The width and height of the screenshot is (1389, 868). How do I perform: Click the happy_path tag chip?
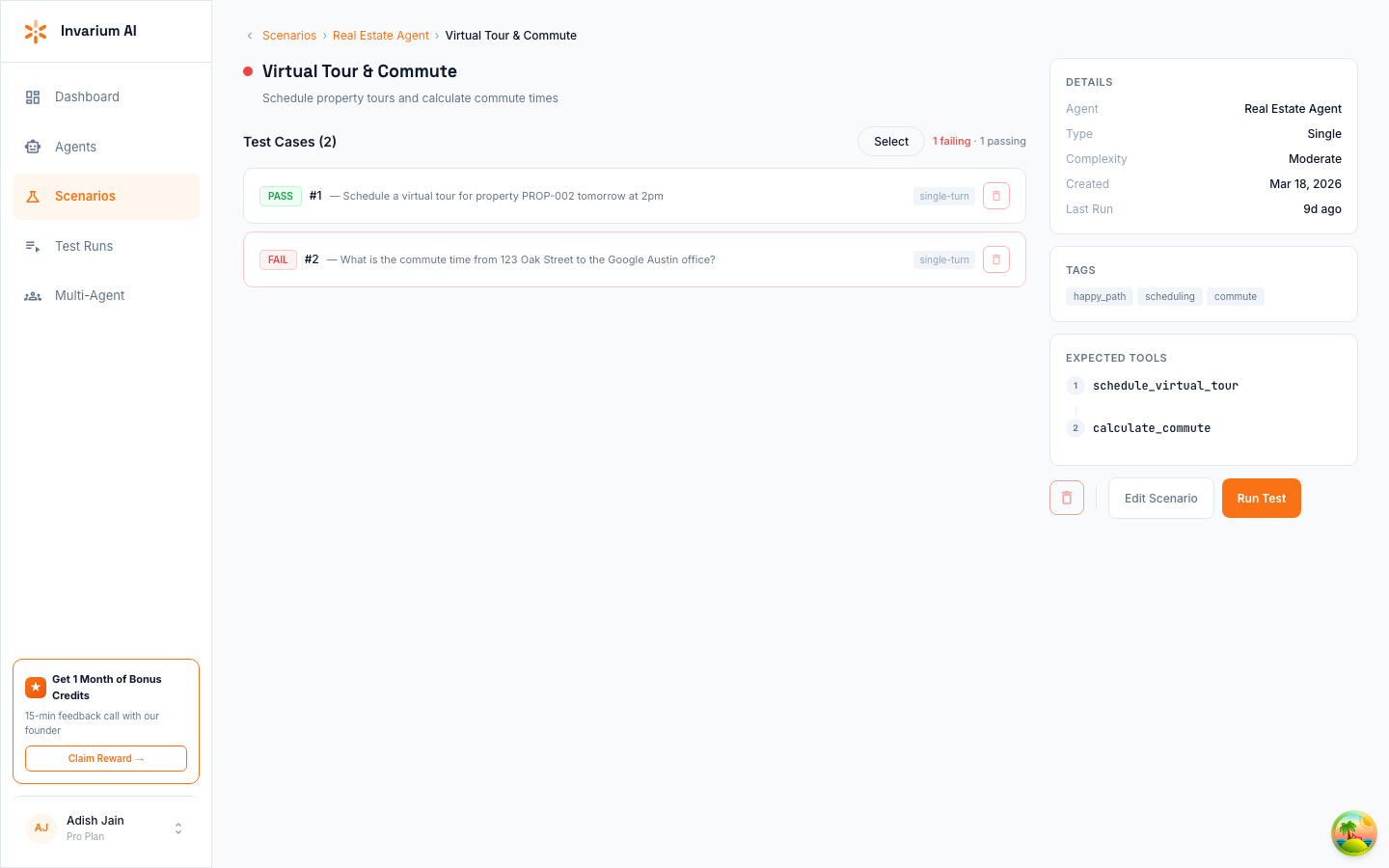click(1099, 296)
